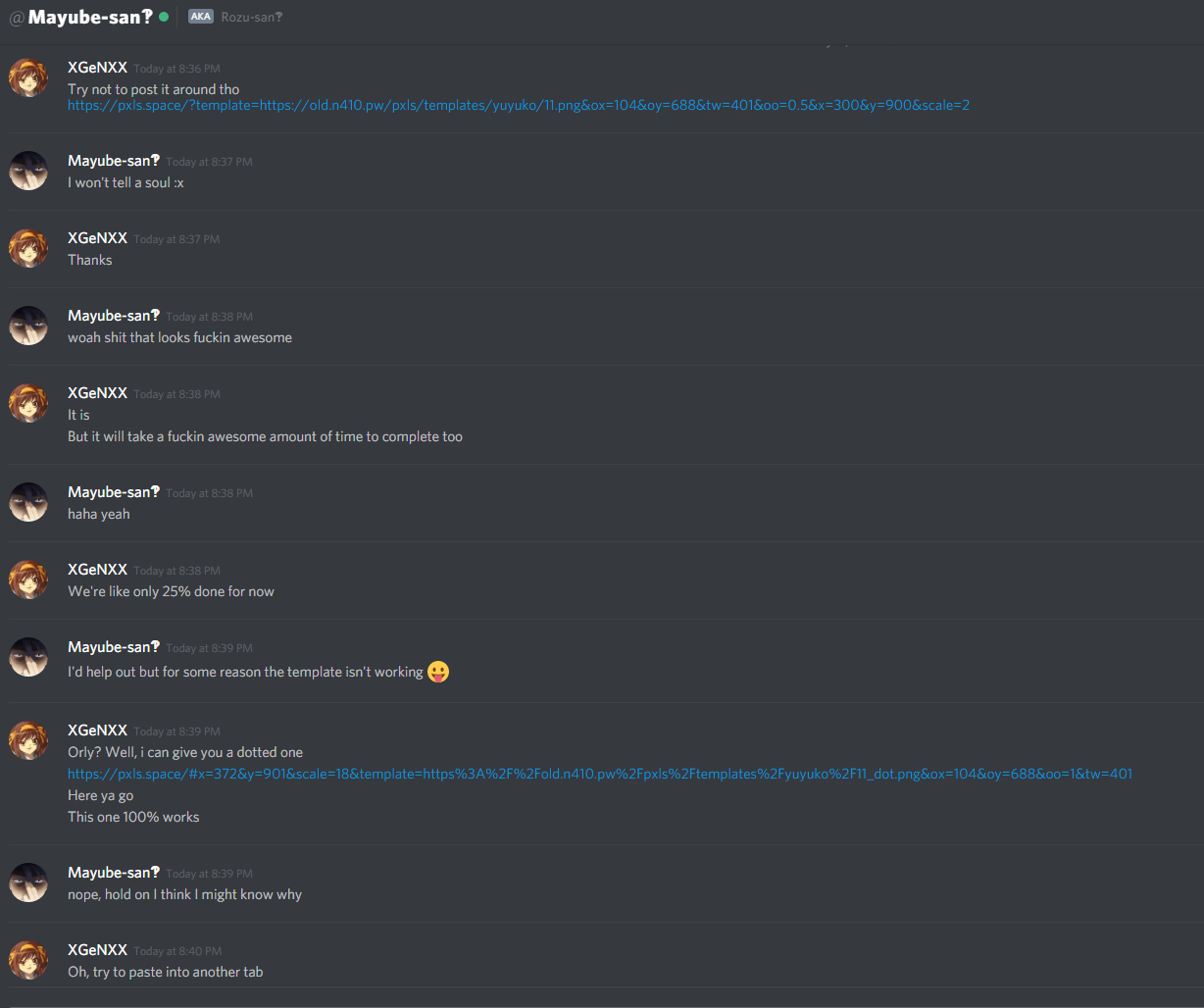Click Mayube-san's avatar beside "I won't tell a soul"
The height and width of the screenshot is (1008, 1204).
click(x=28, y=171)
